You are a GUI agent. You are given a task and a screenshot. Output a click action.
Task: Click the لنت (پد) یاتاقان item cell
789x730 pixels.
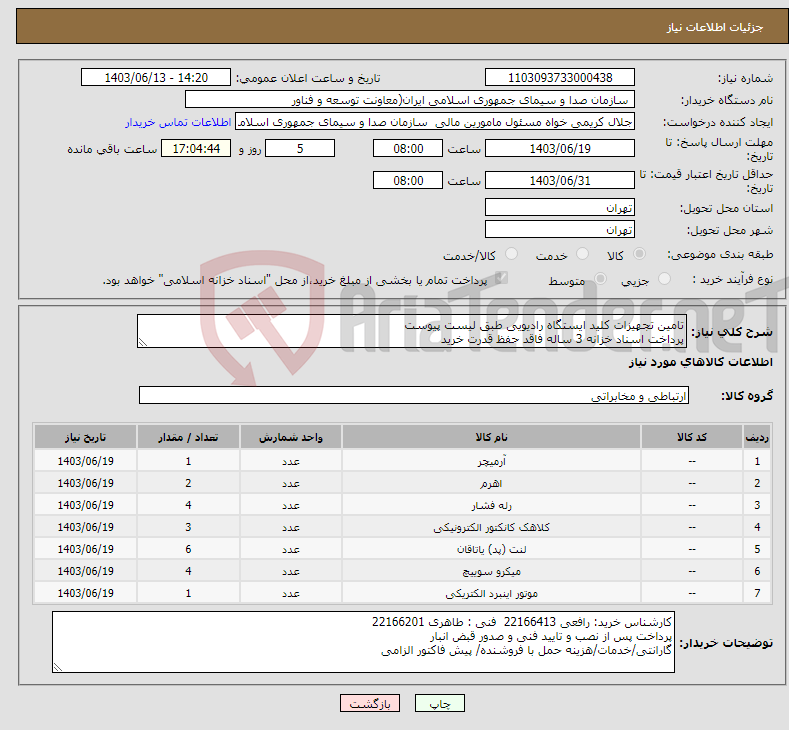pos(491,549)
